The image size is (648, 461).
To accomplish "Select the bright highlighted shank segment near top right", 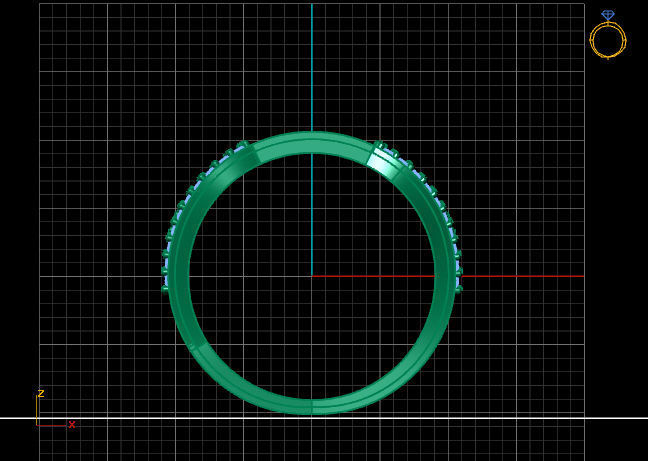I will click(x=383, y=165).
